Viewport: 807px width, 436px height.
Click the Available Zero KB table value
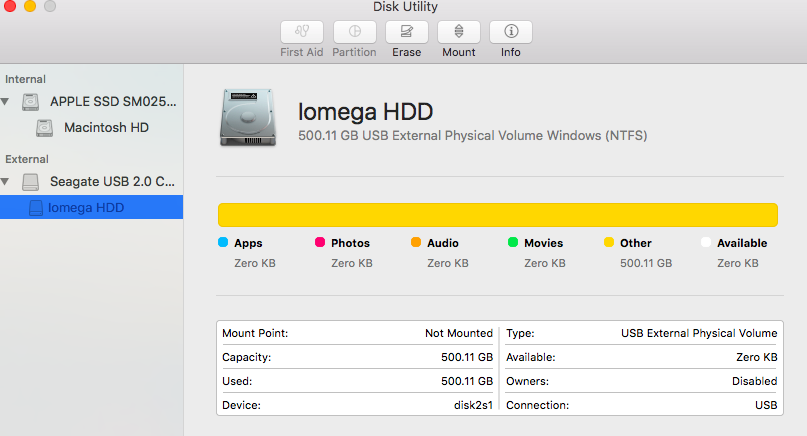[x=757, y=357]
